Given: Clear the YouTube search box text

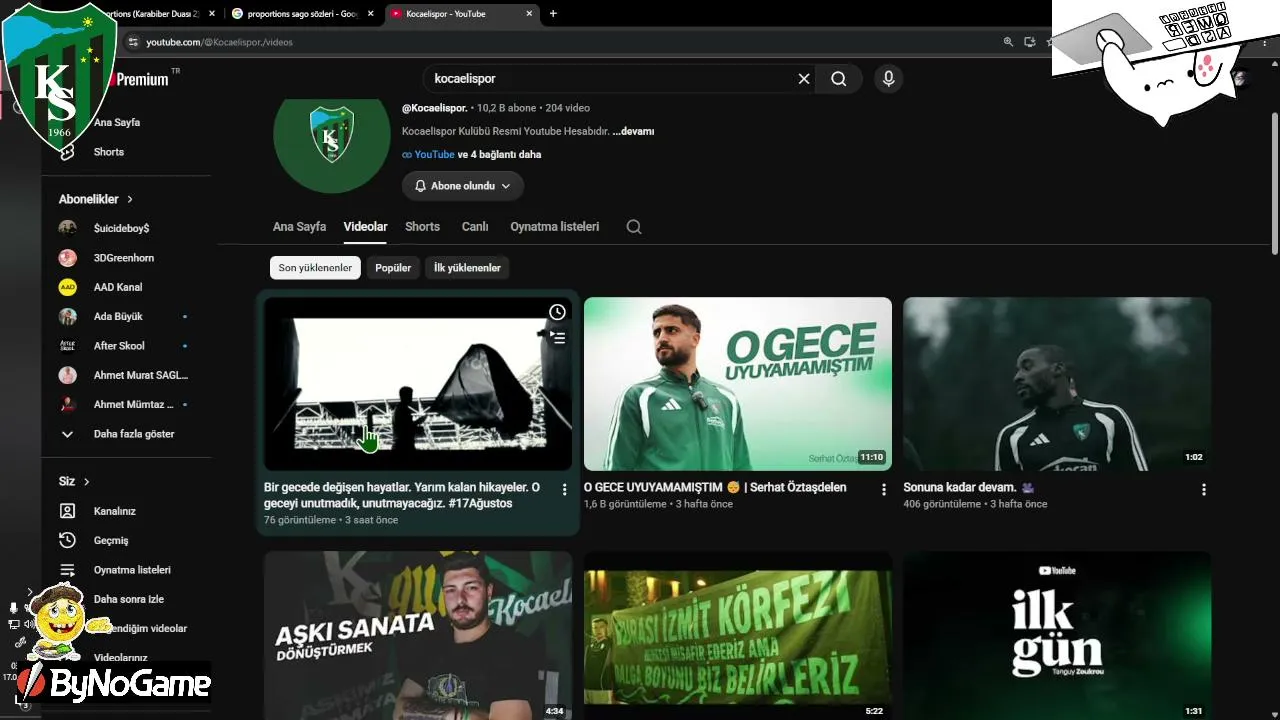Looking at the screenshot, I should pyautogui.click(x=804, y=79).
